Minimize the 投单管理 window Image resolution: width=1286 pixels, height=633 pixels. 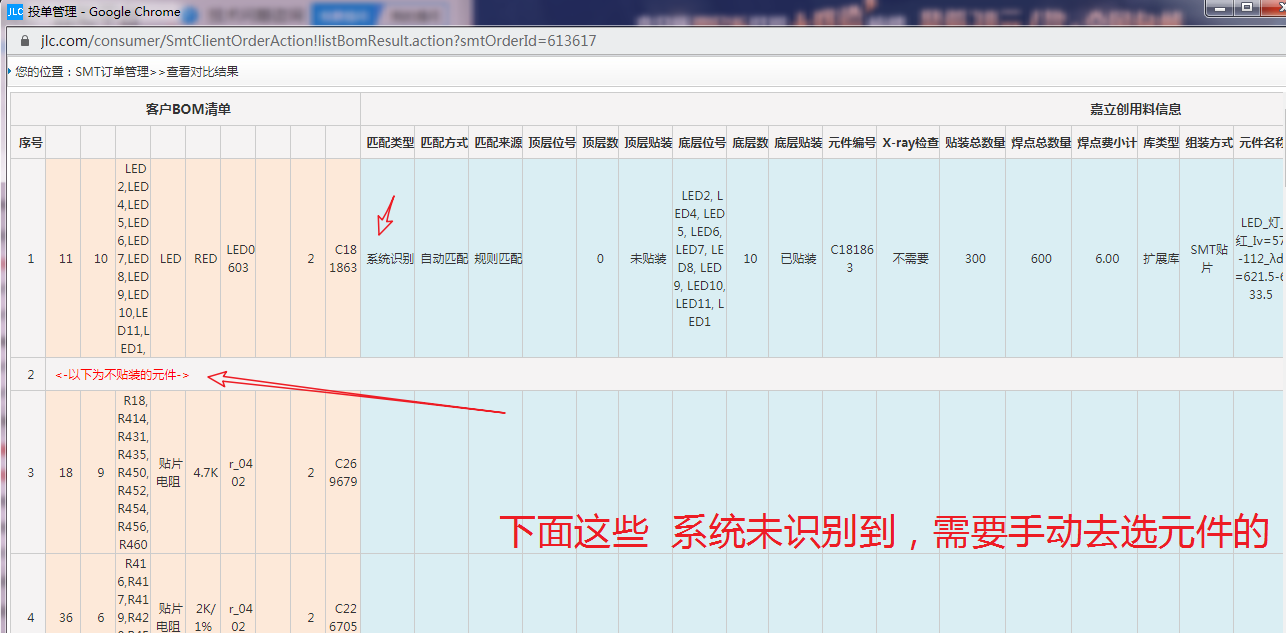(x=1220, y=7)
